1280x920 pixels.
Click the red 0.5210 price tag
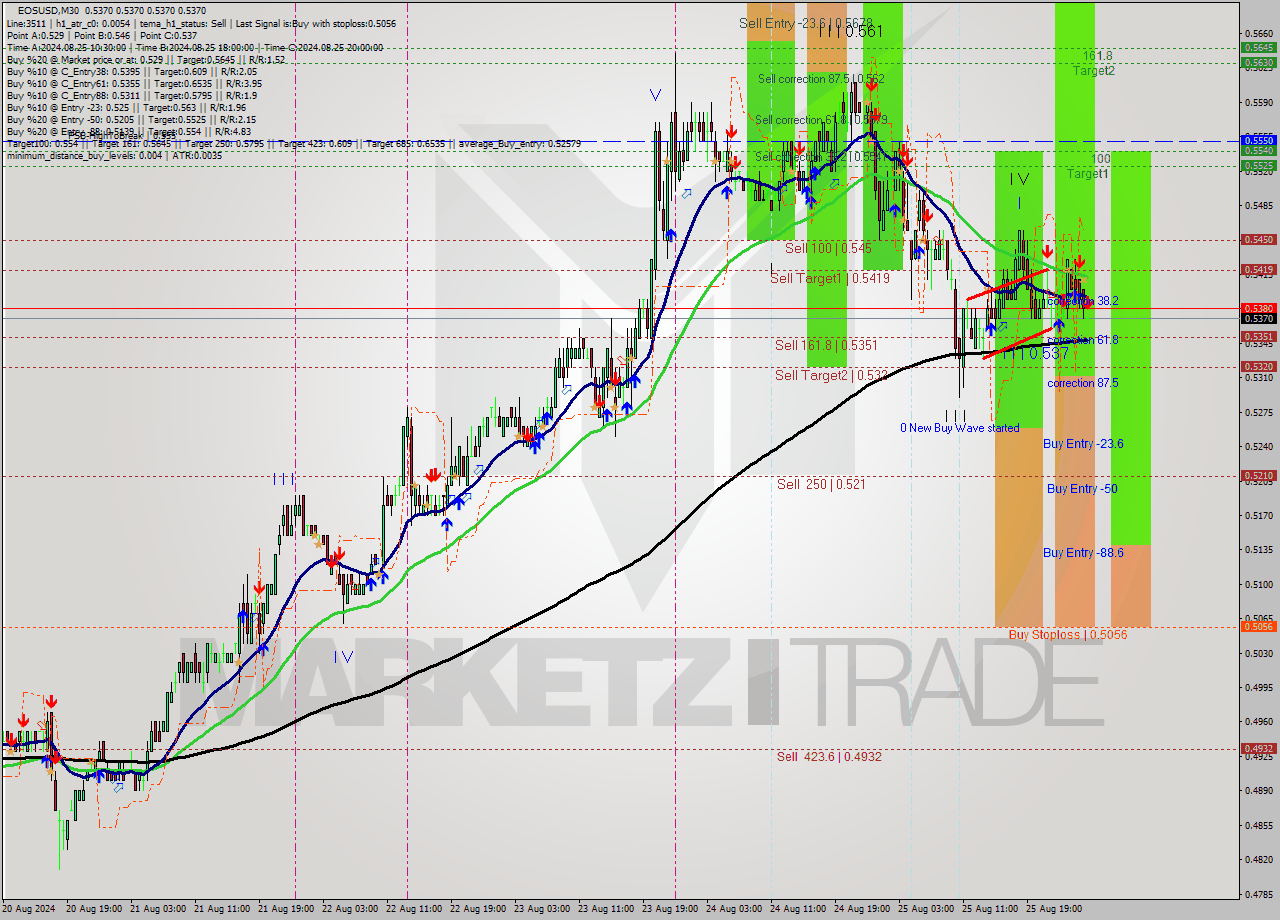[x=1257, y=476]
